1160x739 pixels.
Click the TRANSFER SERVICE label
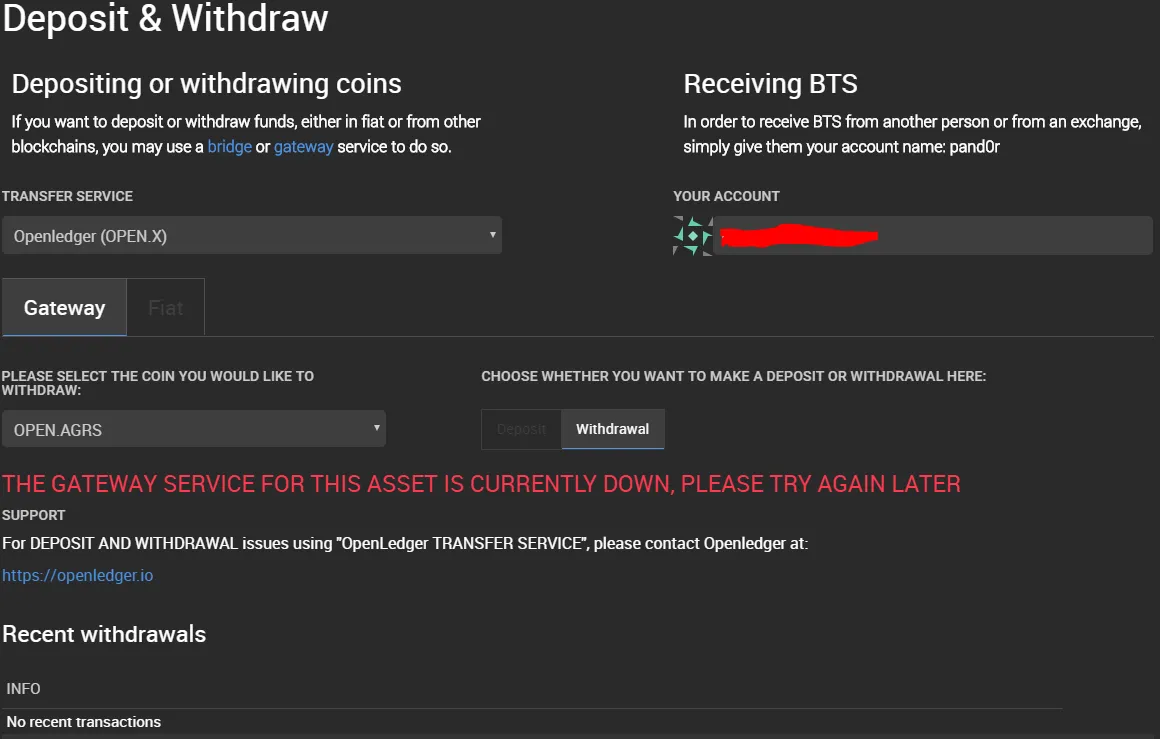(x=67, y=196)
